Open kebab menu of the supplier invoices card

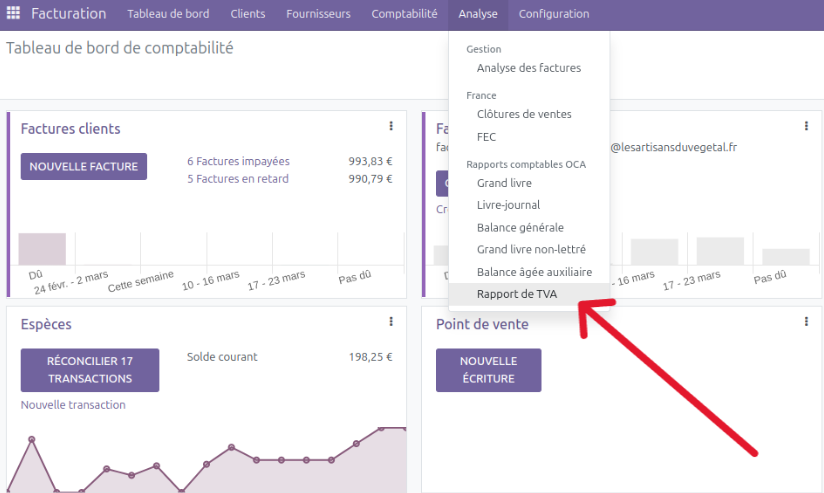[806, 126]
